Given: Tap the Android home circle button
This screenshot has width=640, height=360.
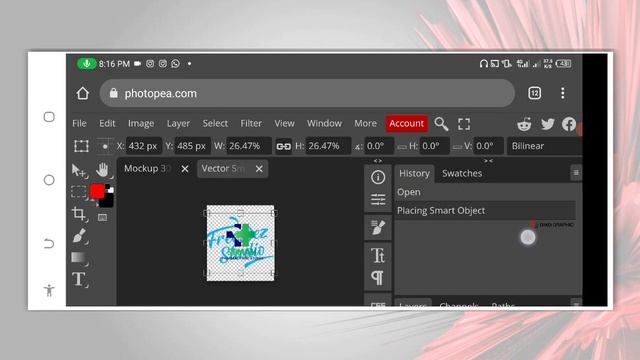Looking at the screenshot, I should tap(49, 180).
